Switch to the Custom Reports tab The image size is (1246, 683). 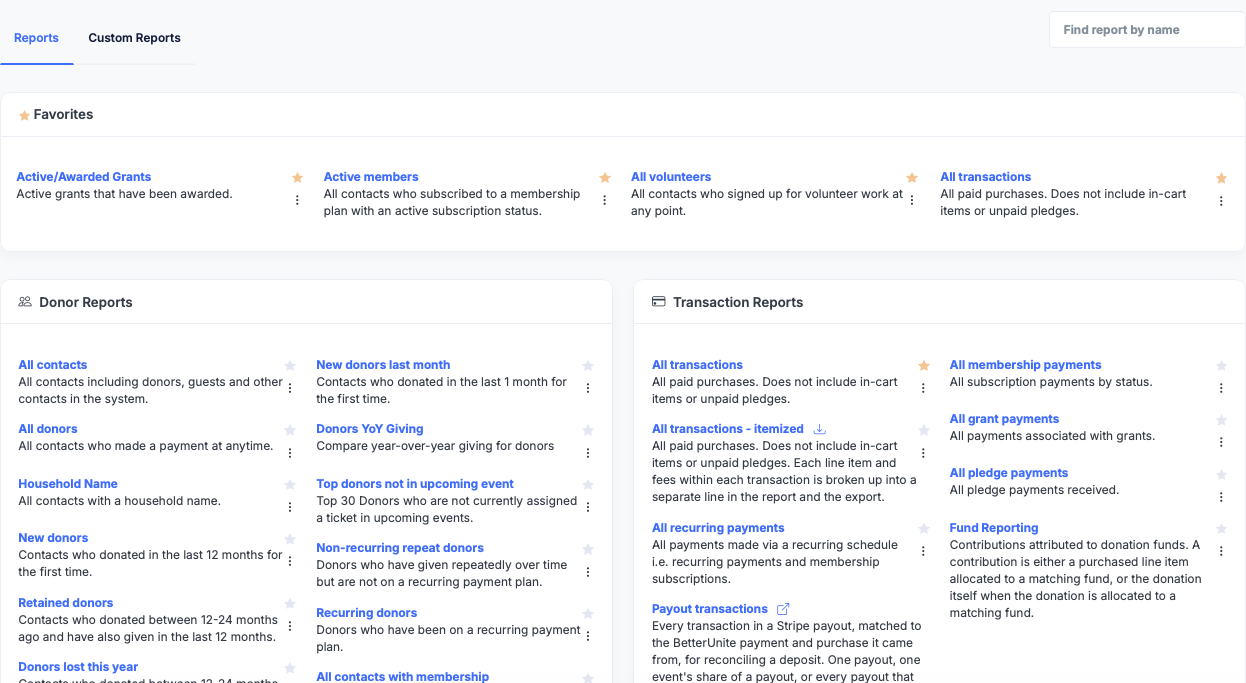click(134, 38)
